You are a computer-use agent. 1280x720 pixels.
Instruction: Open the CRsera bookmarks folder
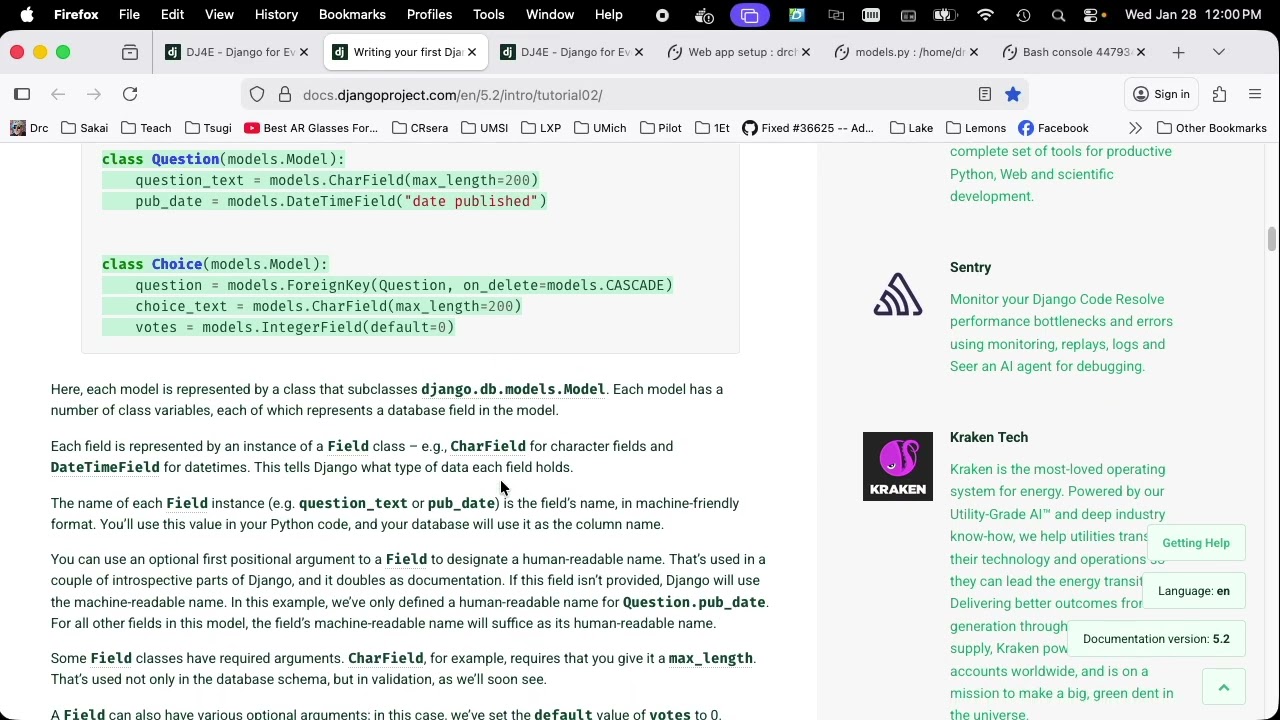(x=420, y=128)
